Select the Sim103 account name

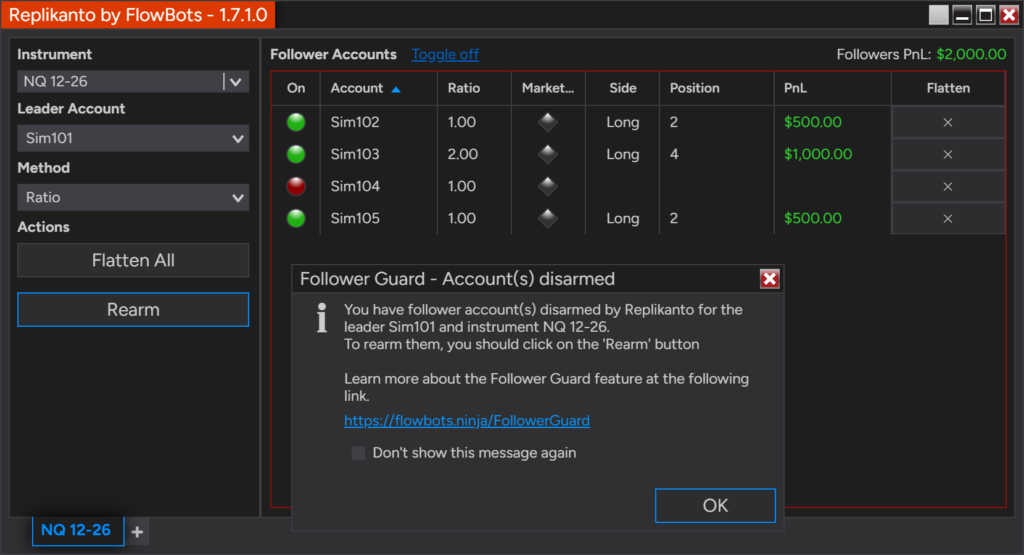click(355, 154)
